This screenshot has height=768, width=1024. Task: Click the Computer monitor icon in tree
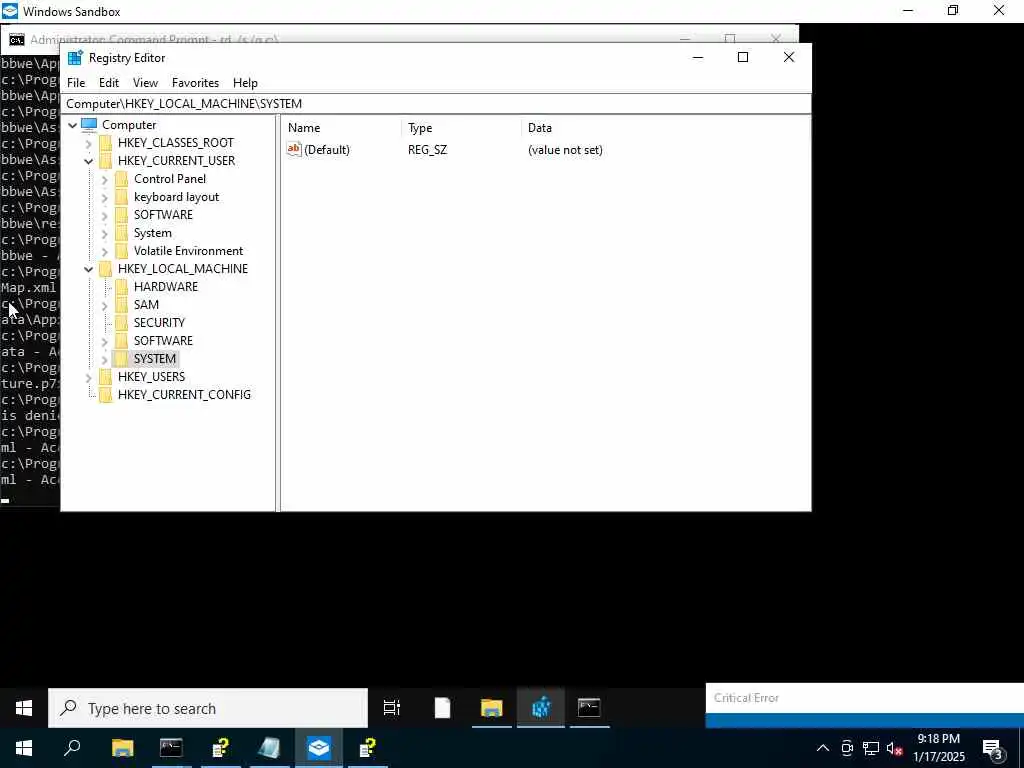(x=89, y=124)
